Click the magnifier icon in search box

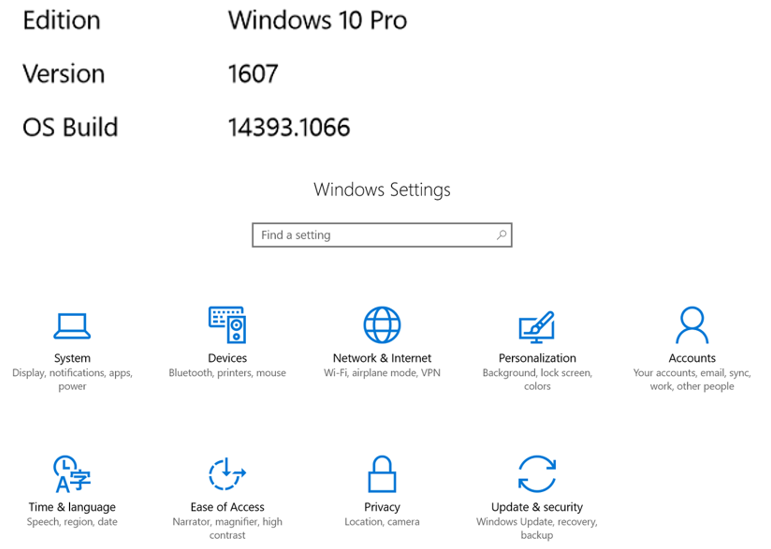click(501, 235)
